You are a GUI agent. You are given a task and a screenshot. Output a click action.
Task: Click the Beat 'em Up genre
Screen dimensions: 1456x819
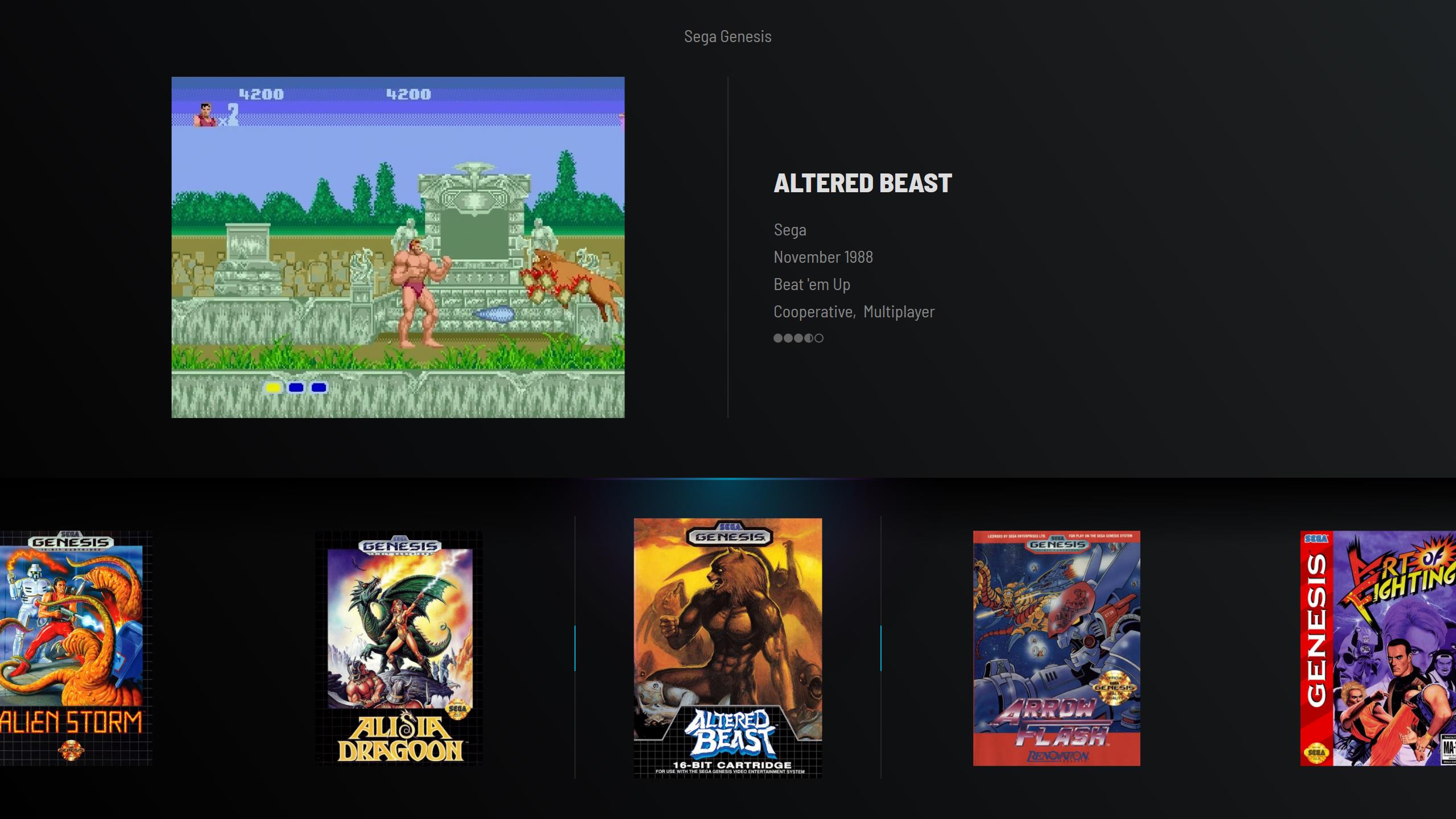coord(812,284)
